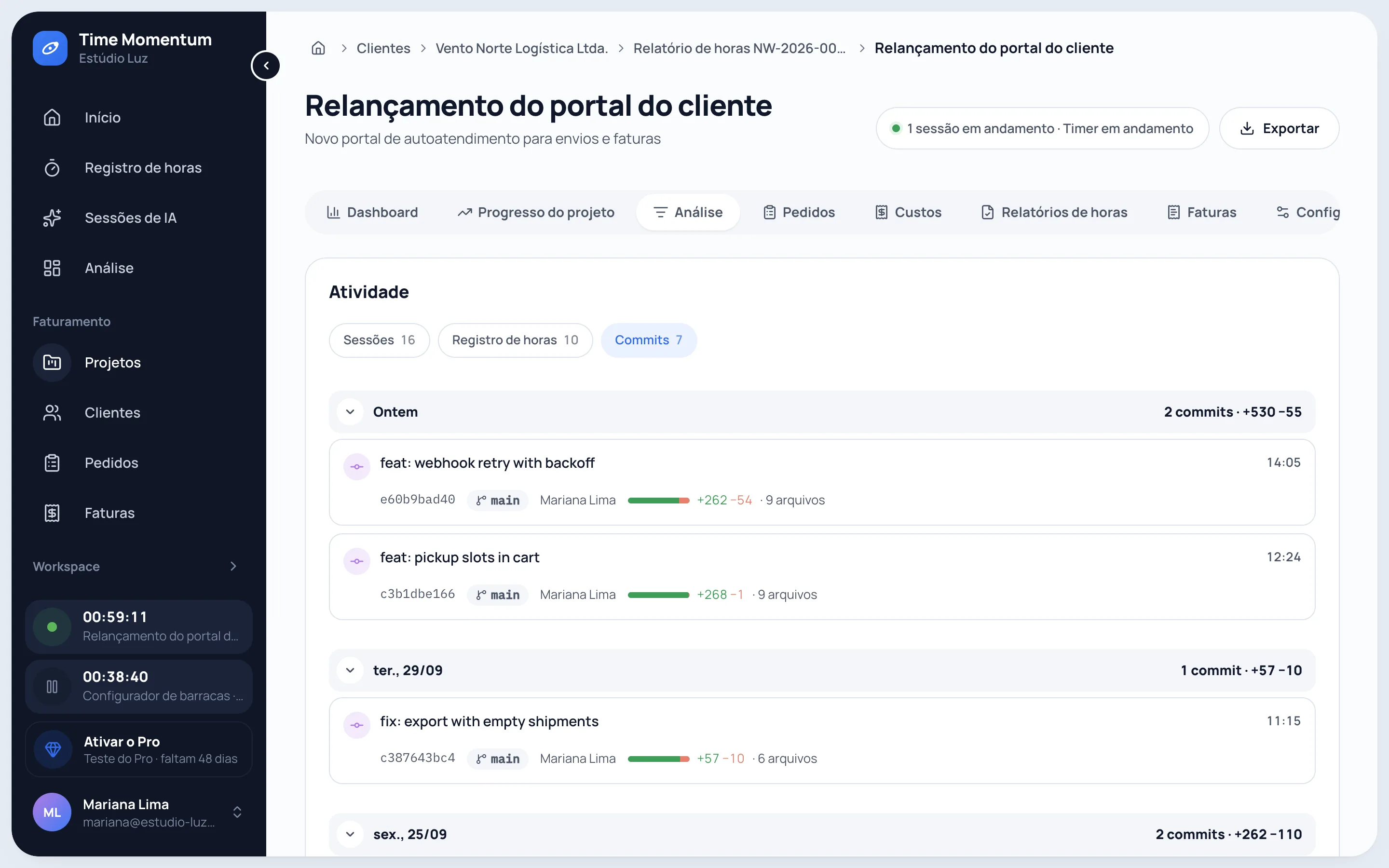This screenshot has width=1389, height=868.
Task: Filter activity by Sessões 16
Action: tap(379, 340)
